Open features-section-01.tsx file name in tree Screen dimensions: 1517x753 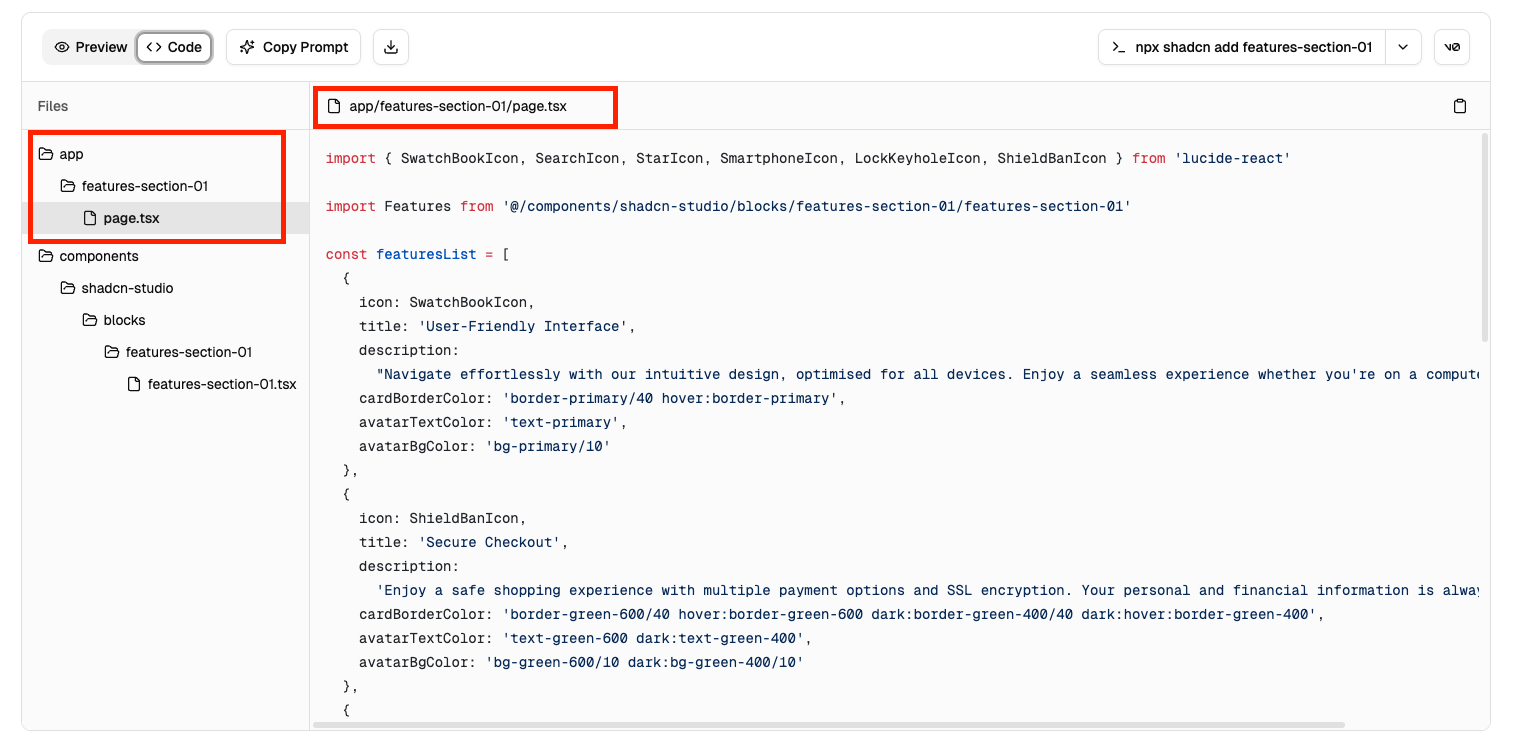point(221,384)
